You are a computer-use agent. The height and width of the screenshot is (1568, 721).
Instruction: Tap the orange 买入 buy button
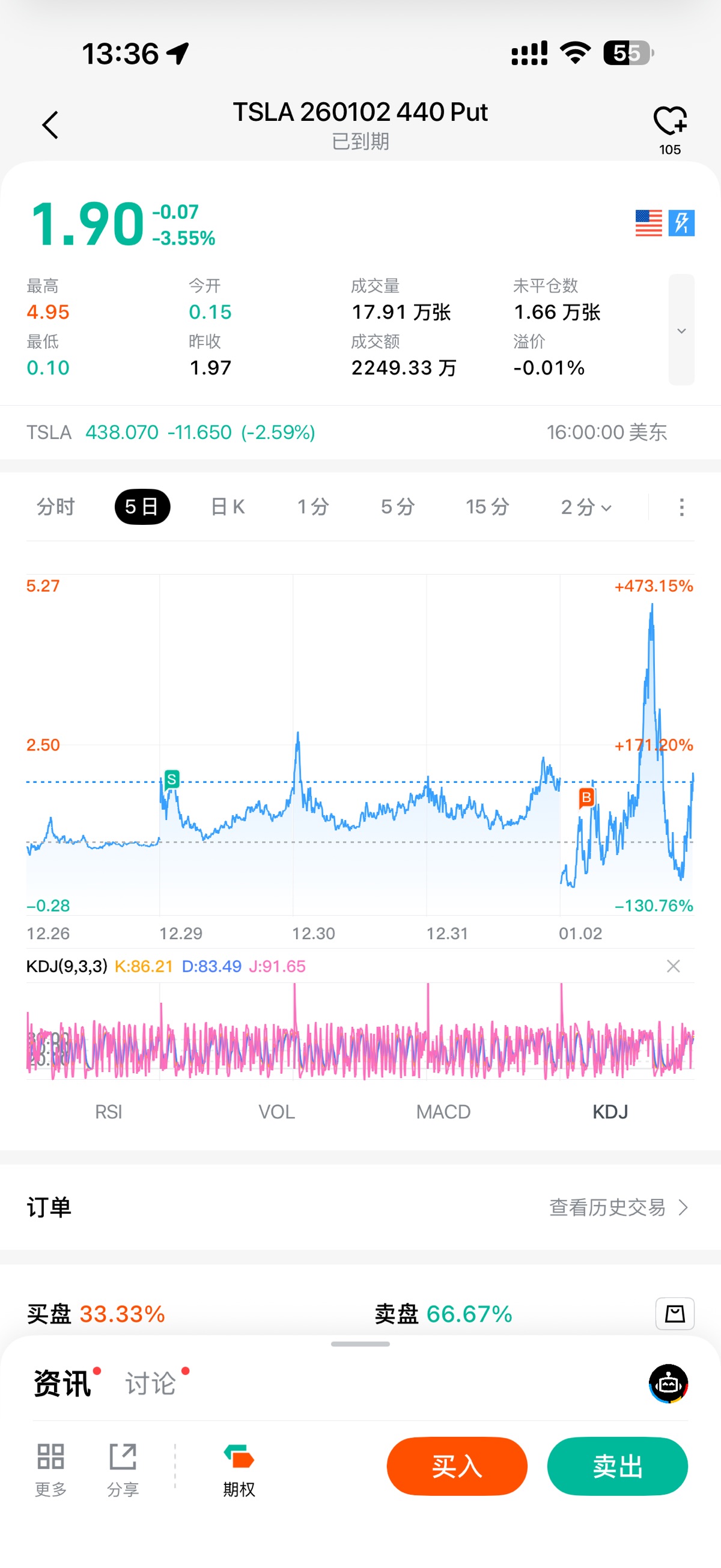(x=457, y=1466)
